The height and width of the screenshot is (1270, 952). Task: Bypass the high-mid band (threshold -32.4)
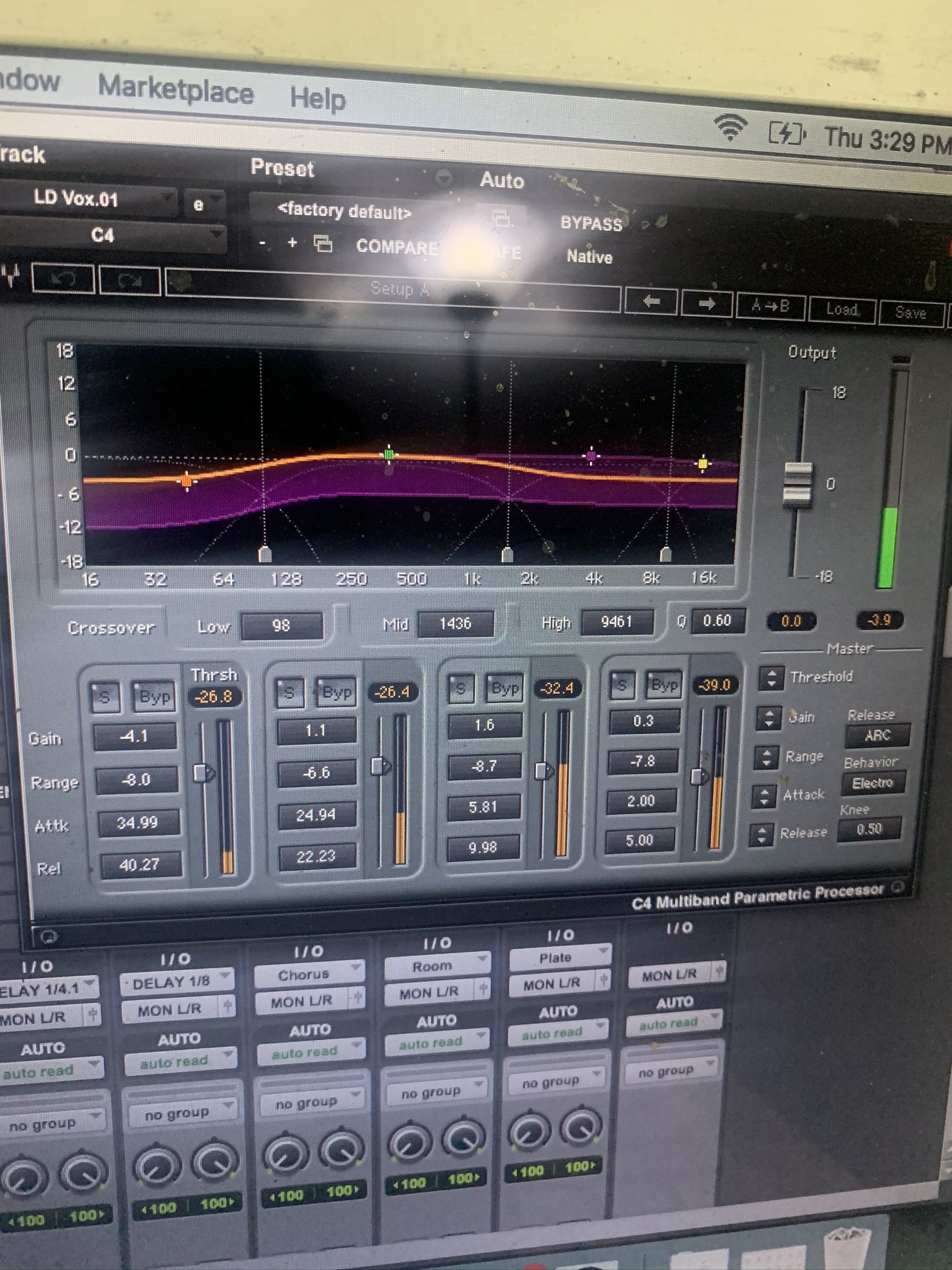click(x=505, y=688)
